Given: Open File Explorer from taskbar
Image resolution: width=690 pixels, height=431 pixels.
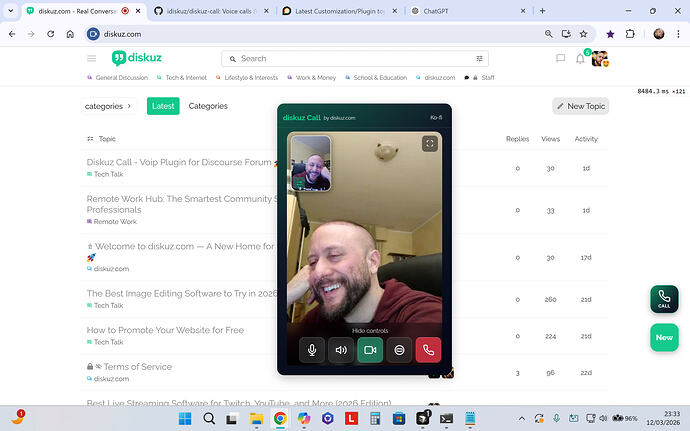Looking at the screenshot, I should (257, 418).
